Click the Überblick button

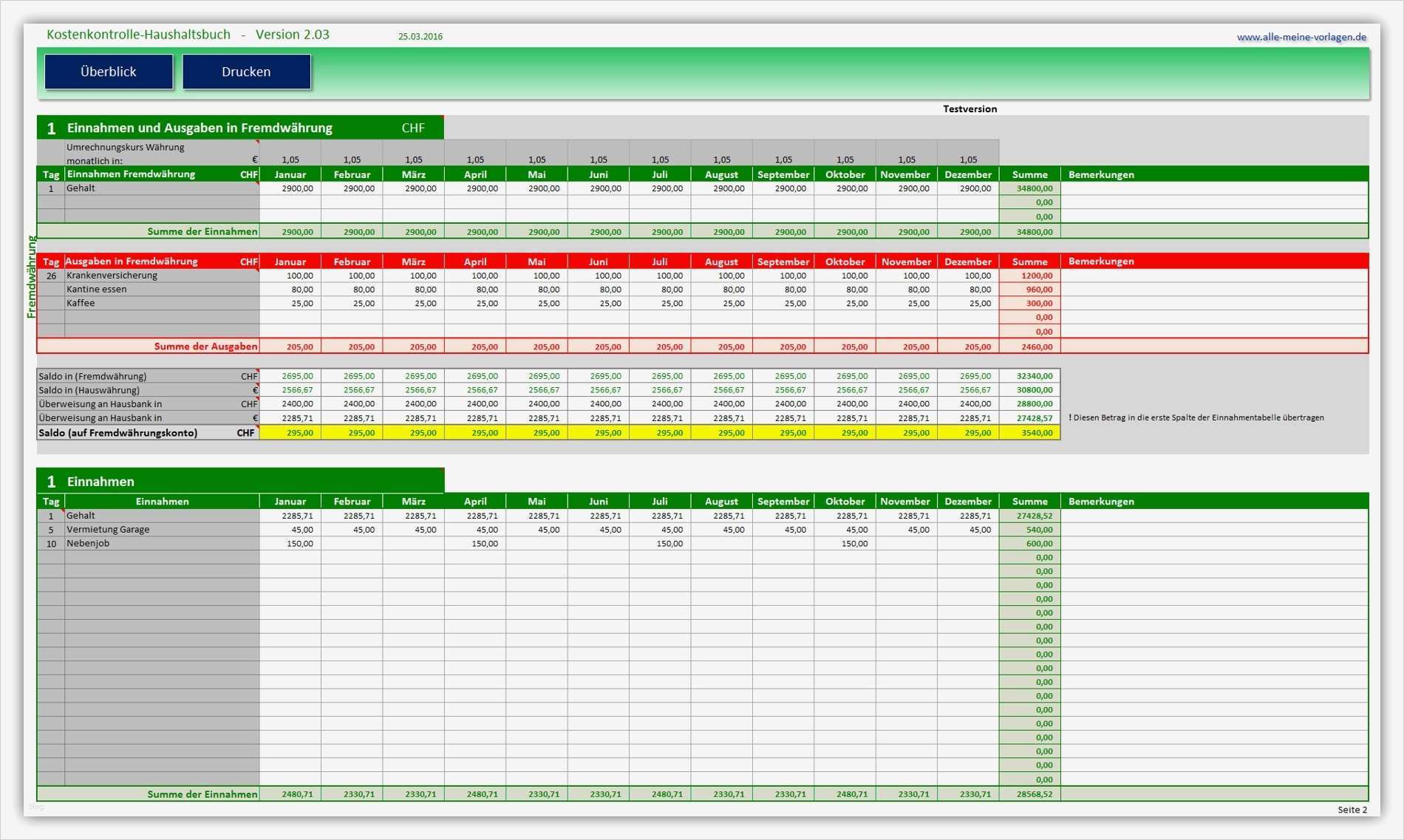click(x=108, y=72)
